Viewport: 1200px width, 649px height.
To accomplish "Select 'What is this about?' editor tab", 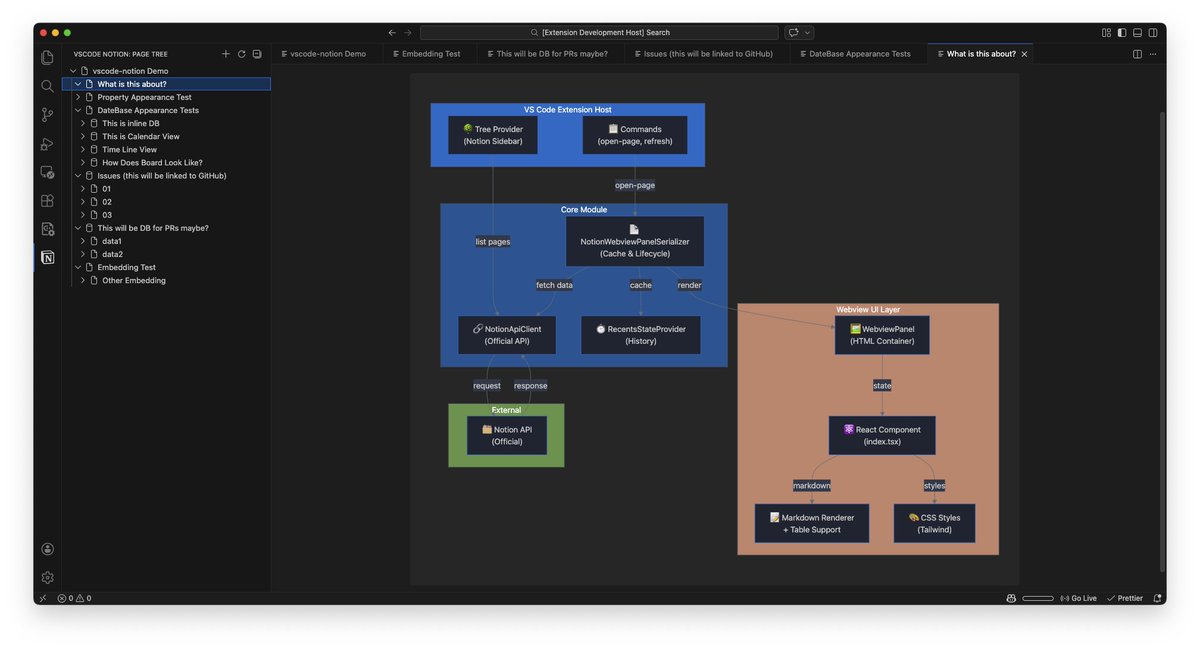I will click(x=981, y=54).
